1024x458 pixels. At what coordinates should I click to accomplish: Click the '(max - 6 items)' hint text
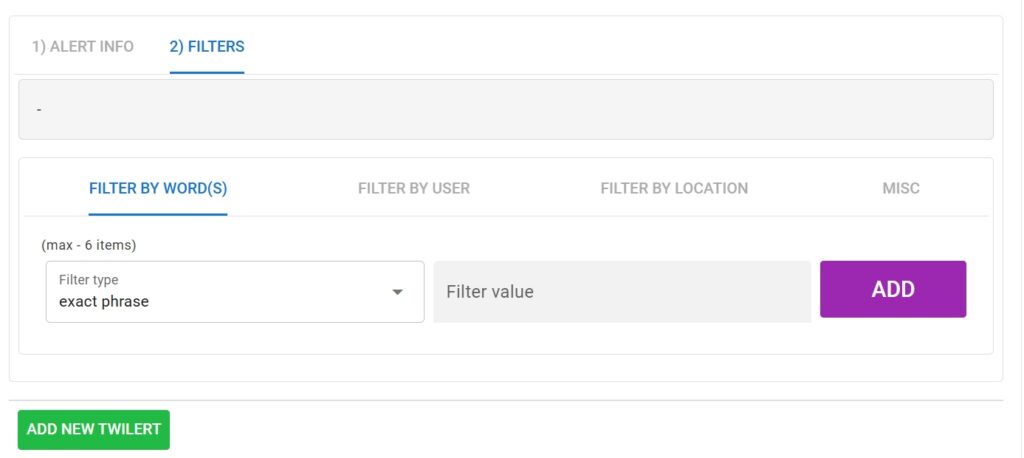tap(89, 245)
